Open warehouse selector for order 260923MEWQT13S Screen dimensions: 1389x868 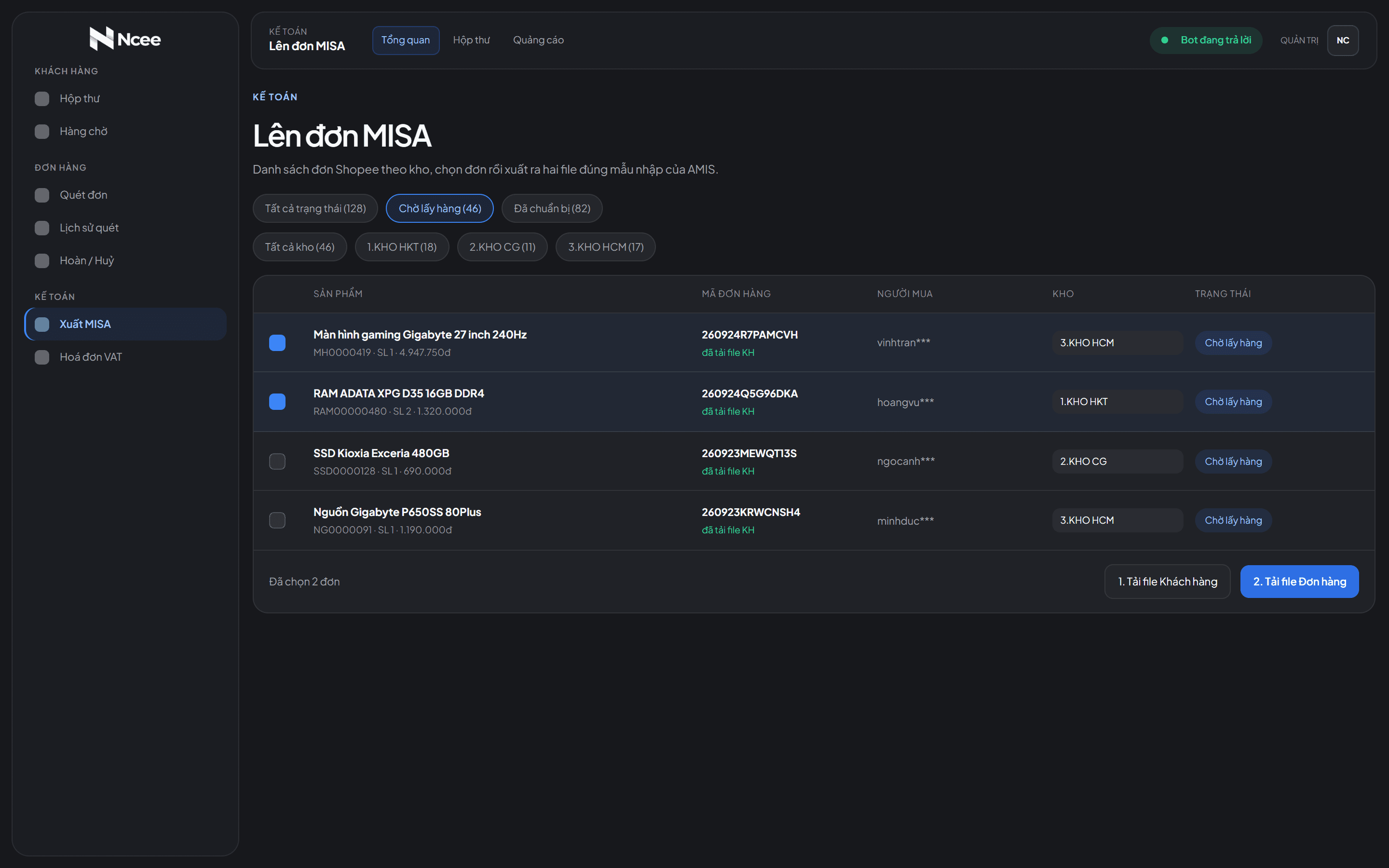coord(1117,461)
